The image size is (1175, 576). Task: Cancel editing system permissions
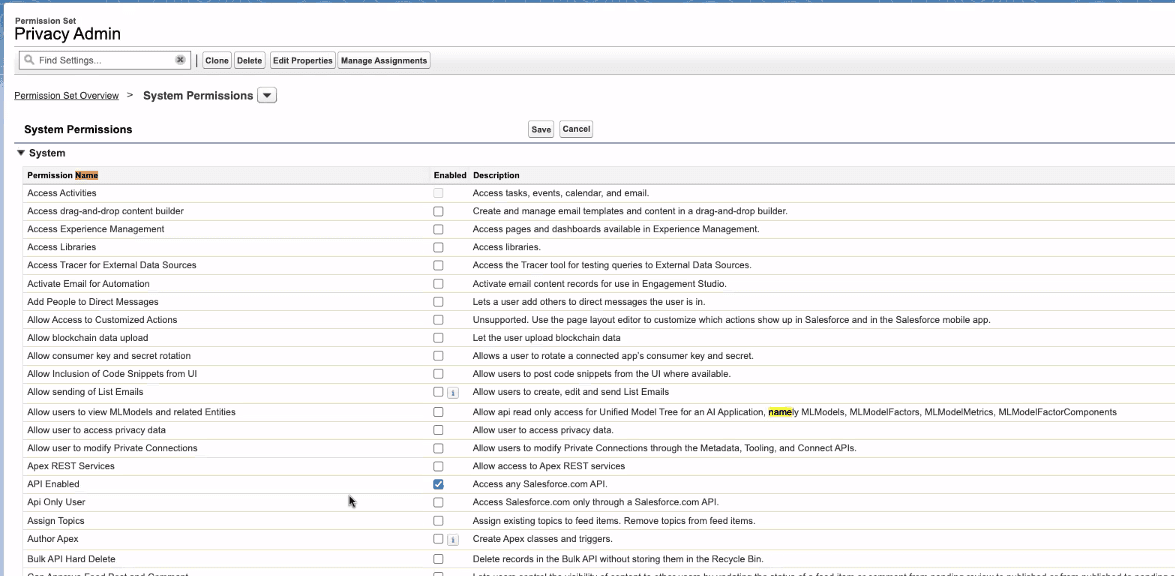click(578, 128)
